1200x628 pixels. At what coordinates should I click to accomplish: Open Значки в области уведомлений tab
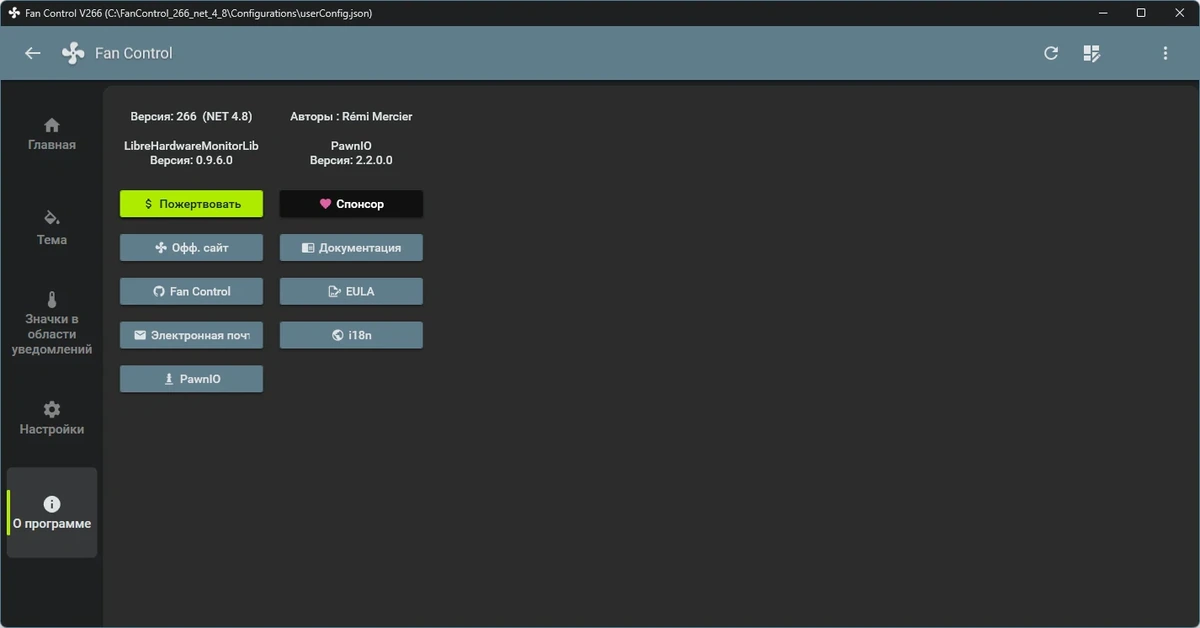[52, 323]
